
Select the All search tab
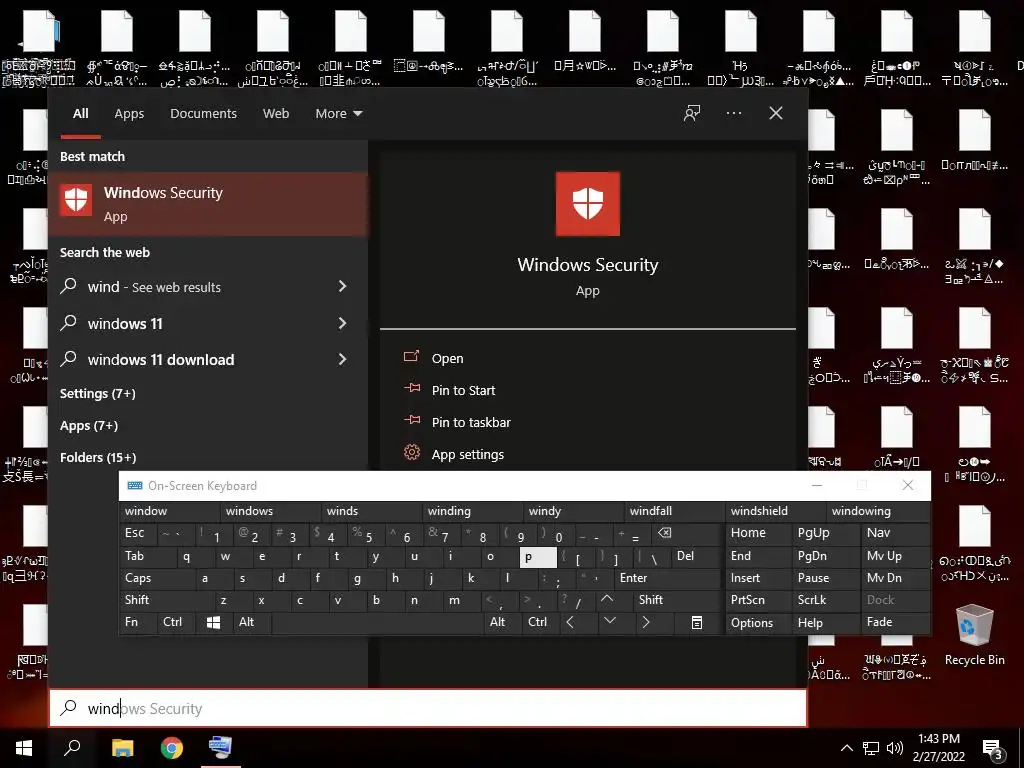click(x=80, y=113)
